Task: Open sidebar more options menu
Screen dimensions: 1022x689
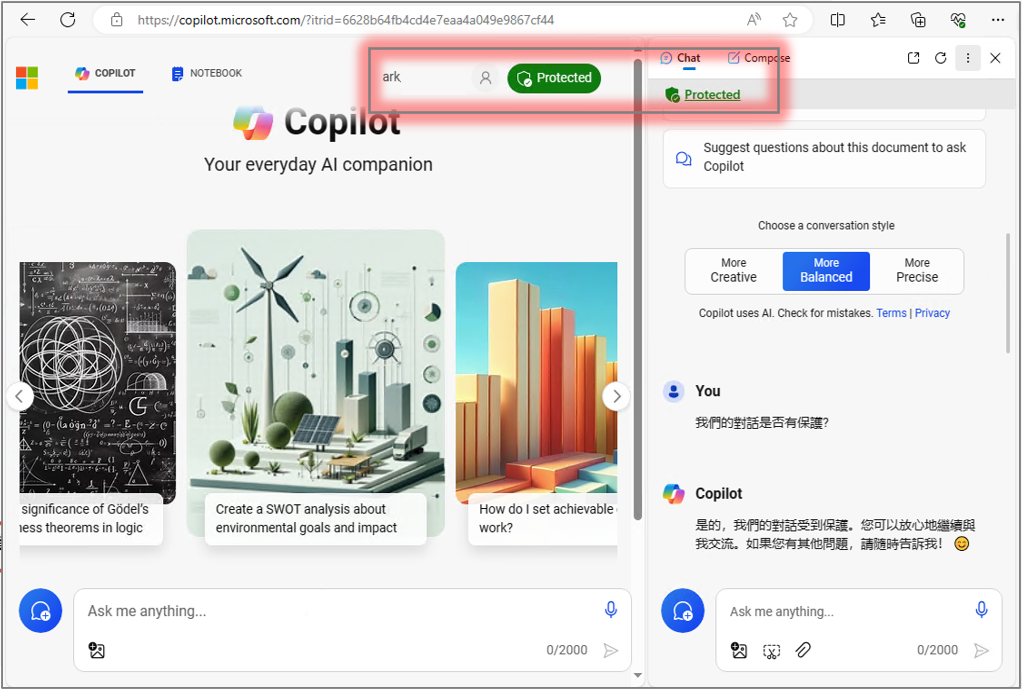Action: [x=968, y=58]
